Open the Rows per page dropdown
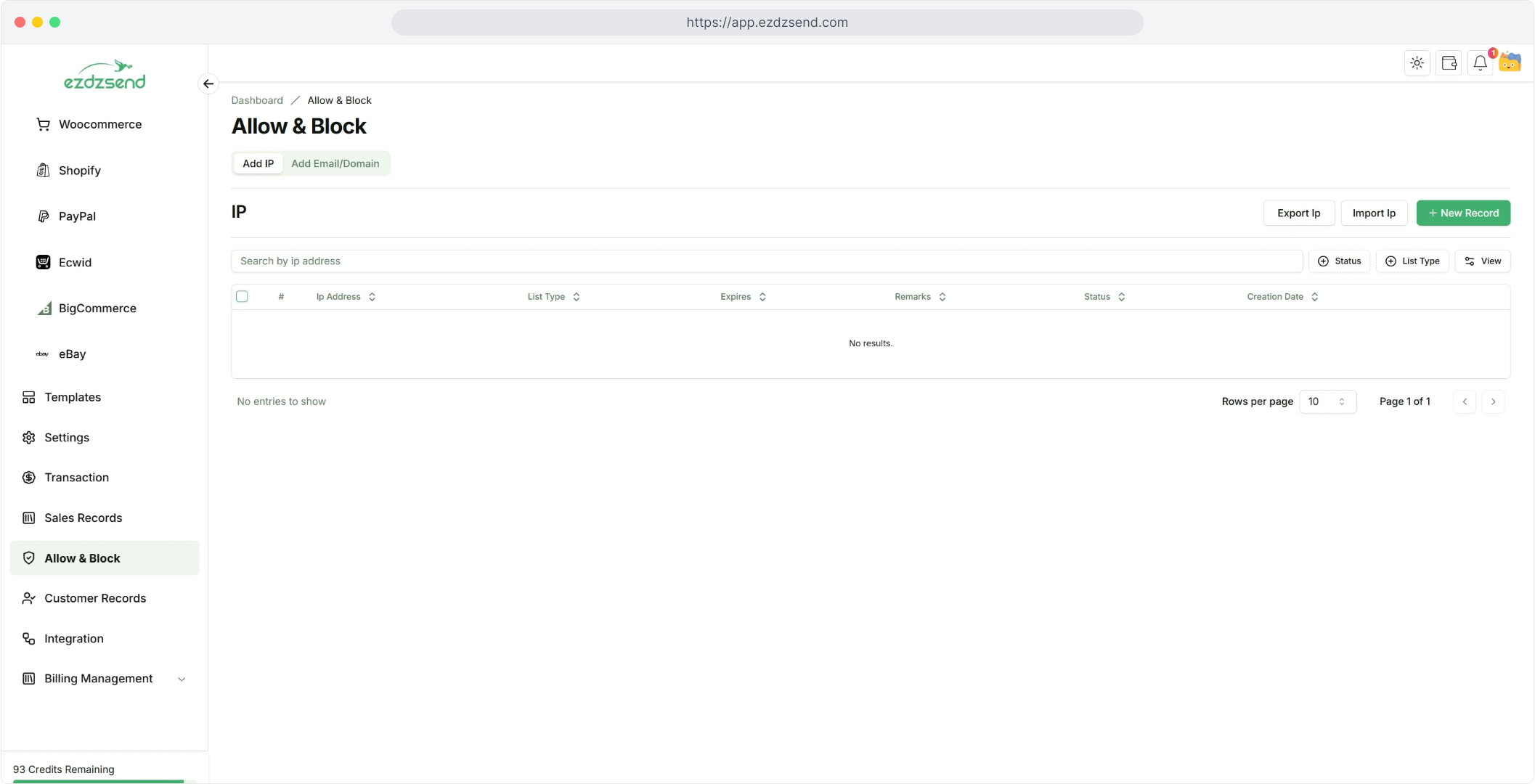The height and width of the screenshot is (784, 1535). point(1327,401)
